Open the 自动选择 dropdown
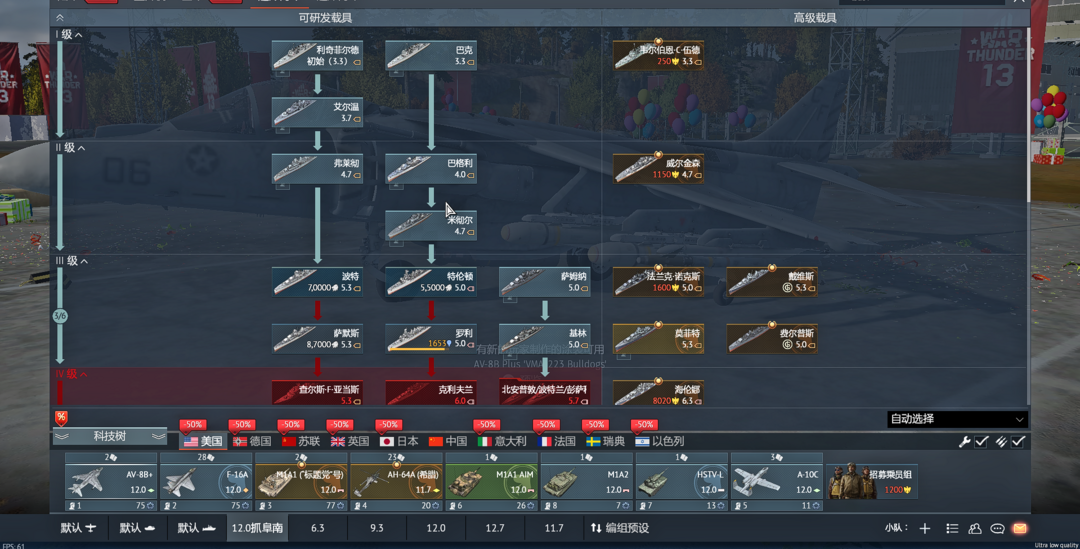This screenshot has height=549, width=1080. 957,419
